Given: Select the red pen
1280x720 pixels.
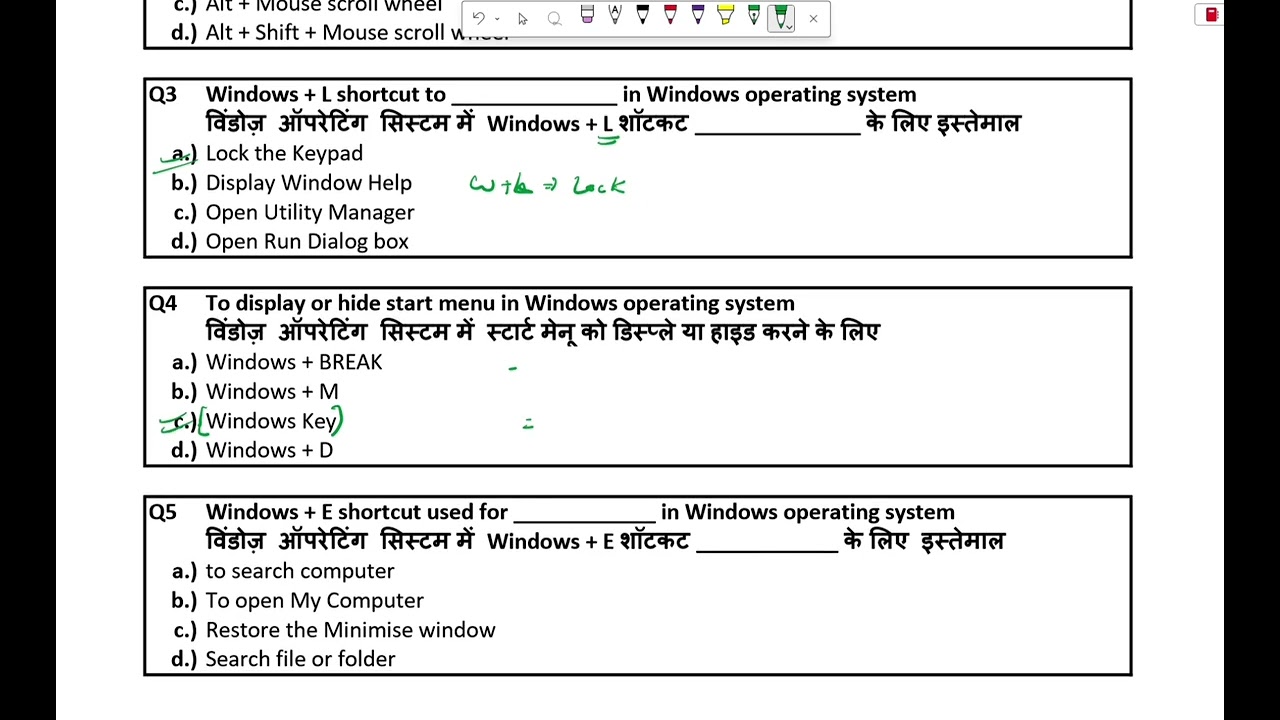Looking at the screenshot, I should 670,14.
